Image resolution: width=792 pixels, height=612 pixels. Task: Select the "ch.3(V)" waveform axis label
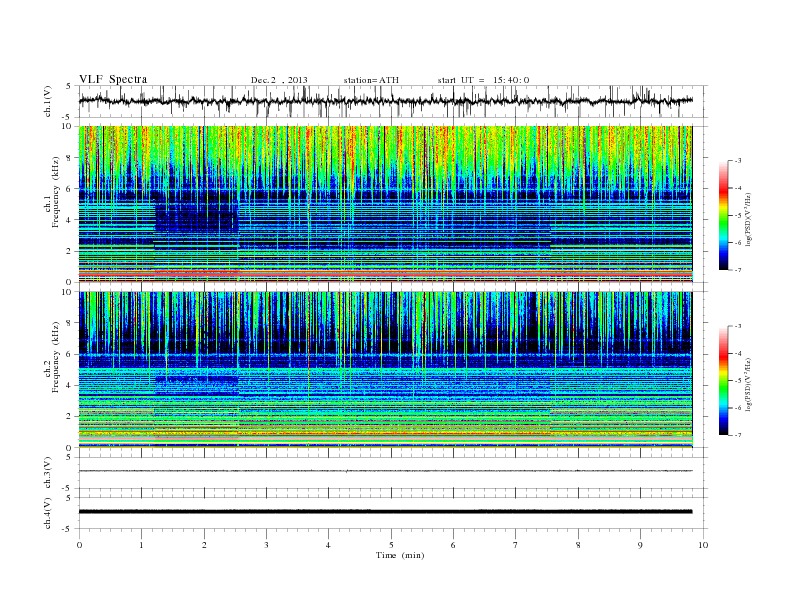[48, 474]
